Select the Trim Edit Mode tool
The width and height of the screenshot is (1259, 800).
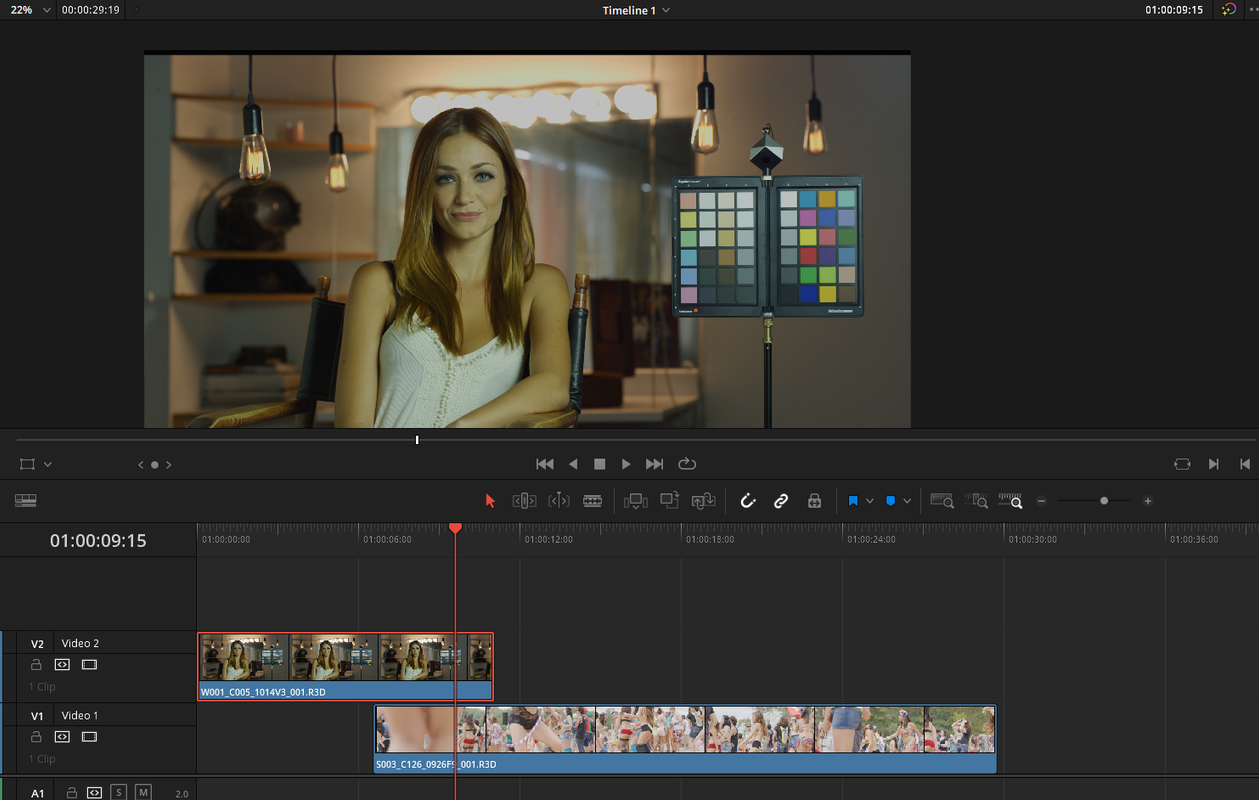coord(524,501)
